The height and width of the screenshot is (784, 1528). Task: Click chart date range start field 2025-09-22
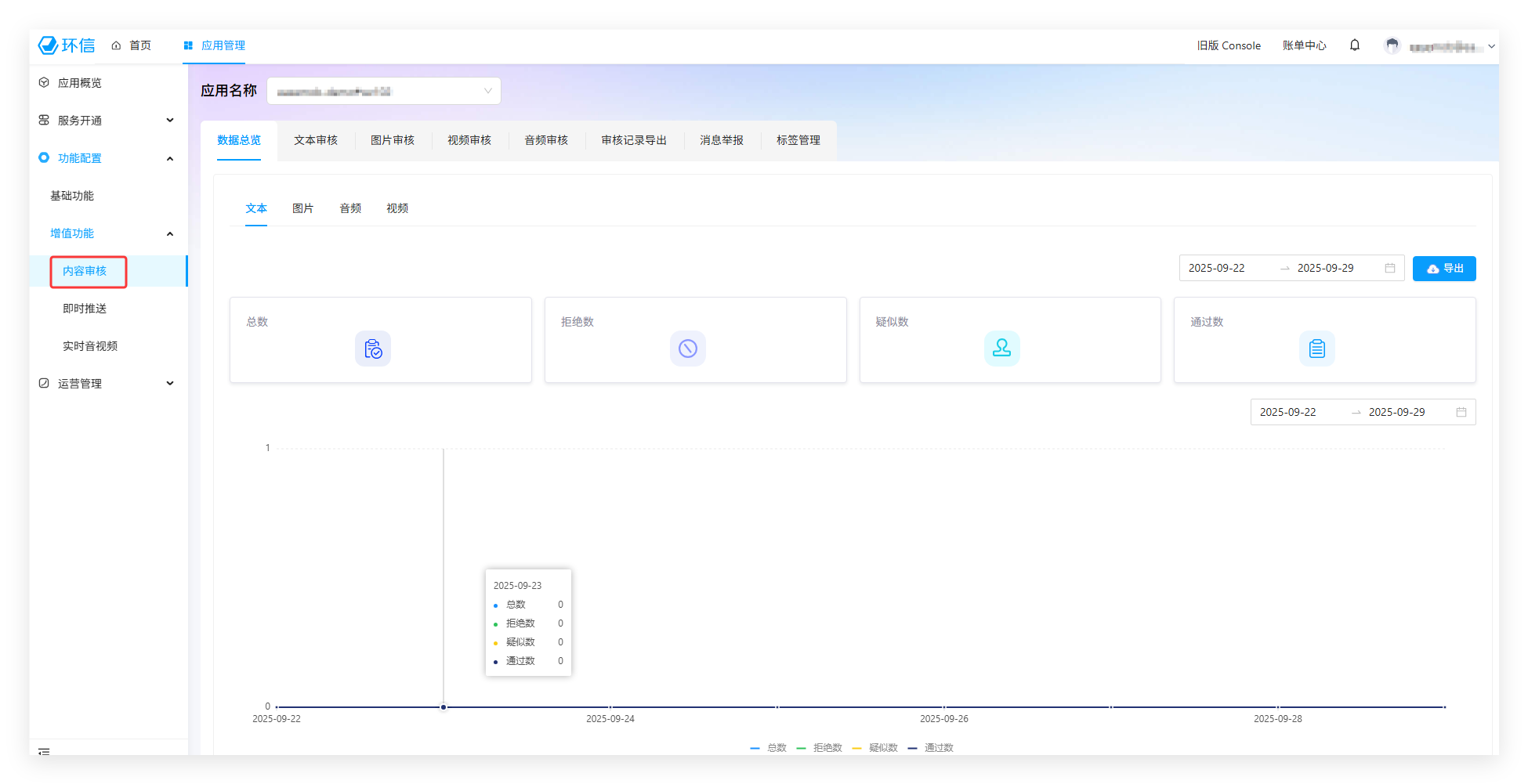(1287, 412)
